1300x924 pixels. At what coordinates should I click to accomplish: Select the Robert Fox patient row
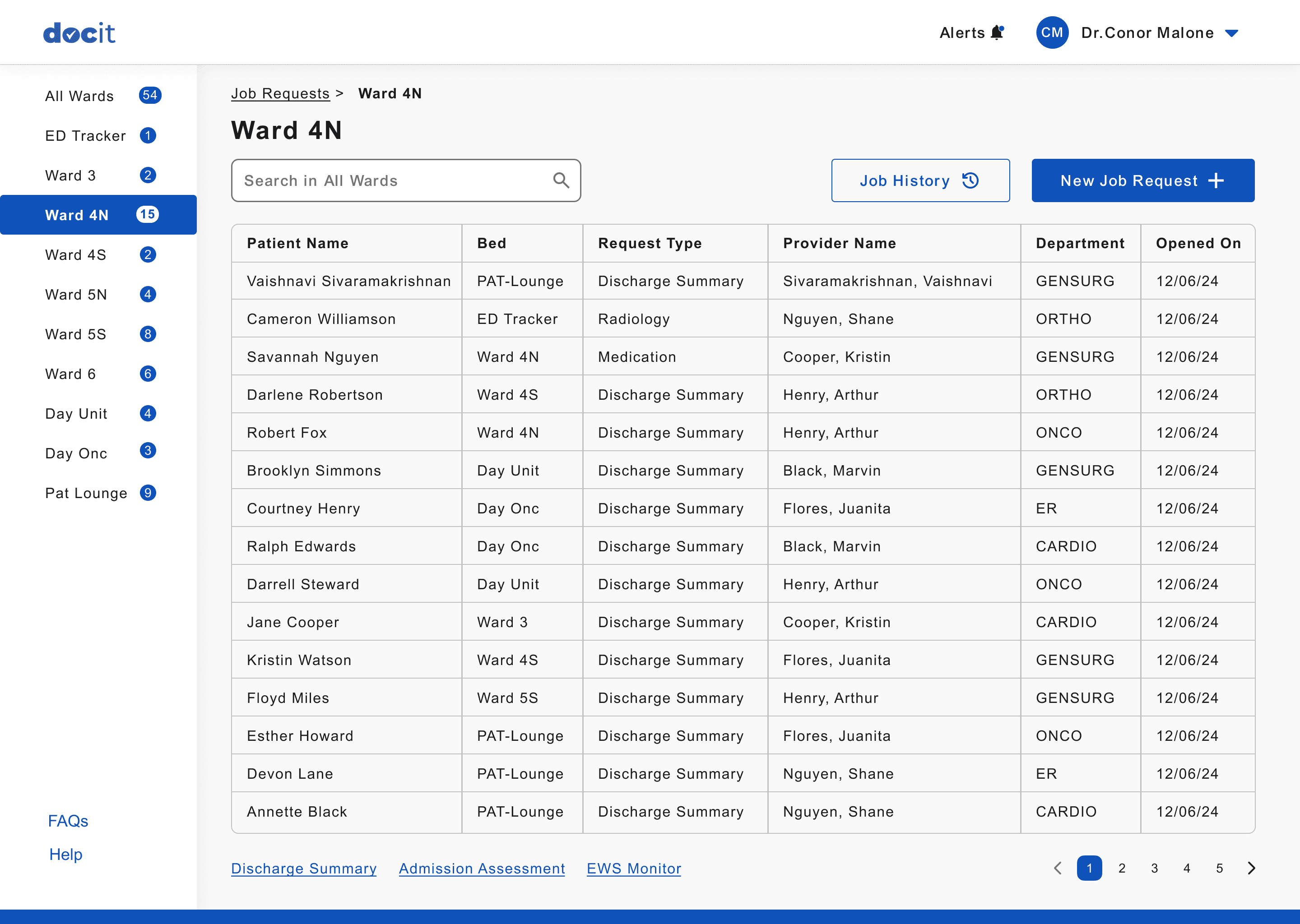(x=287, y=432)
